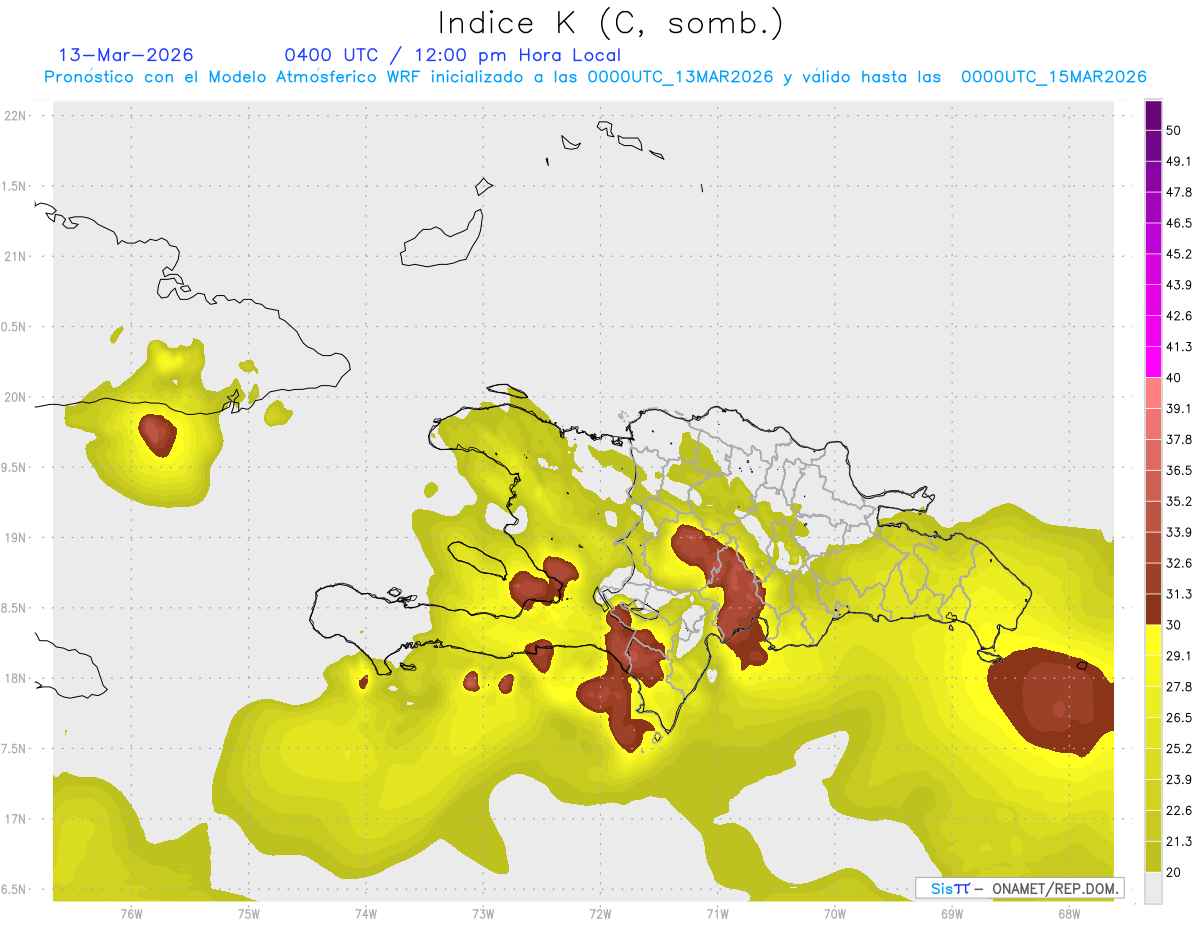Select the '37.8' colorbar value

(1179, 439)
